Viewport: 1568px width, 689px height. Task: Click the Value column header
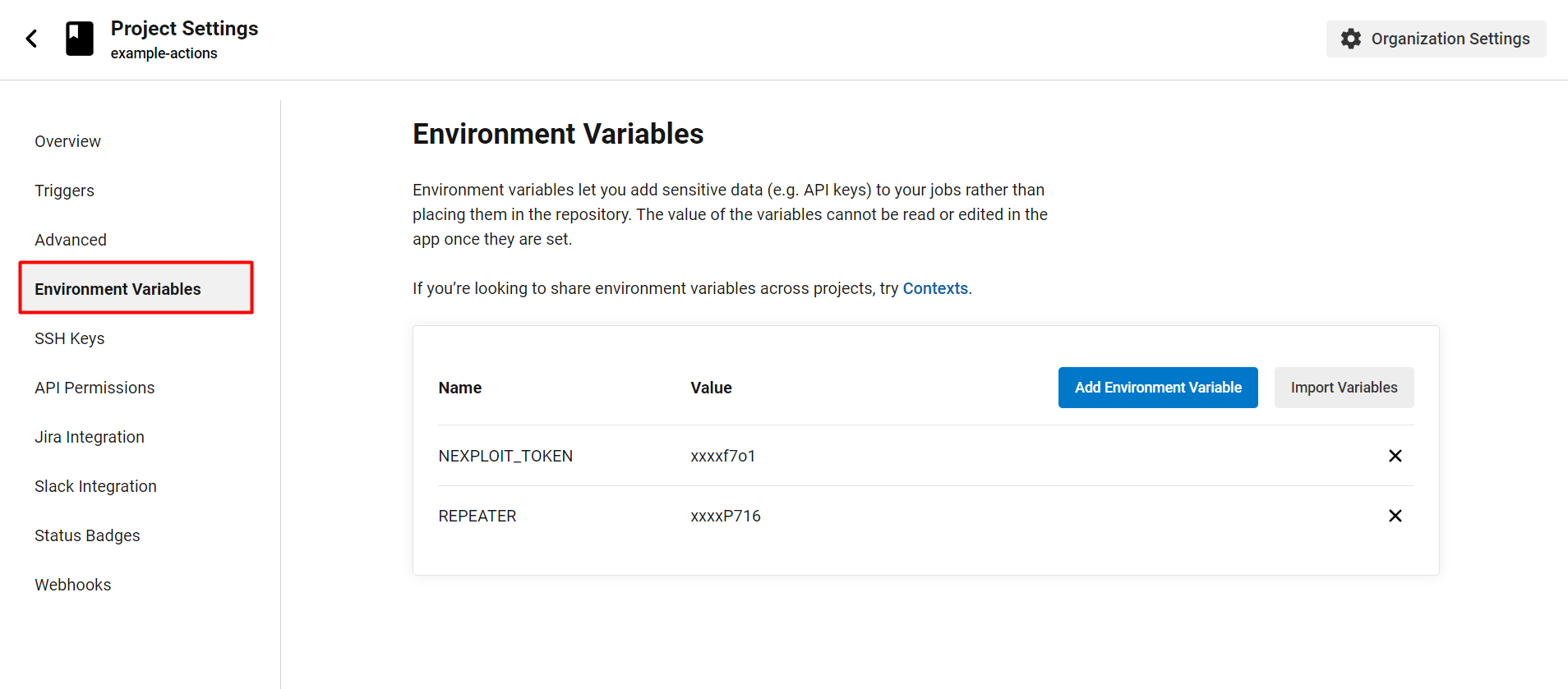[x=711, y=388]
